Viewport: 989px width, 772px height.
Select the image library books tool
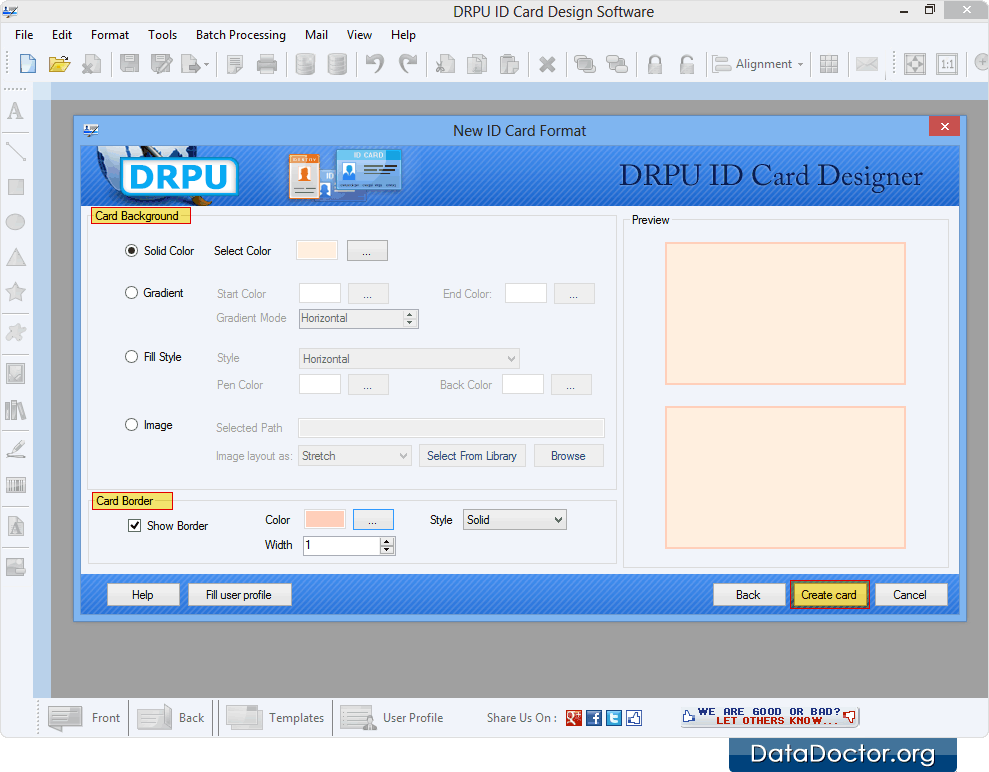[x=15, y=411]
